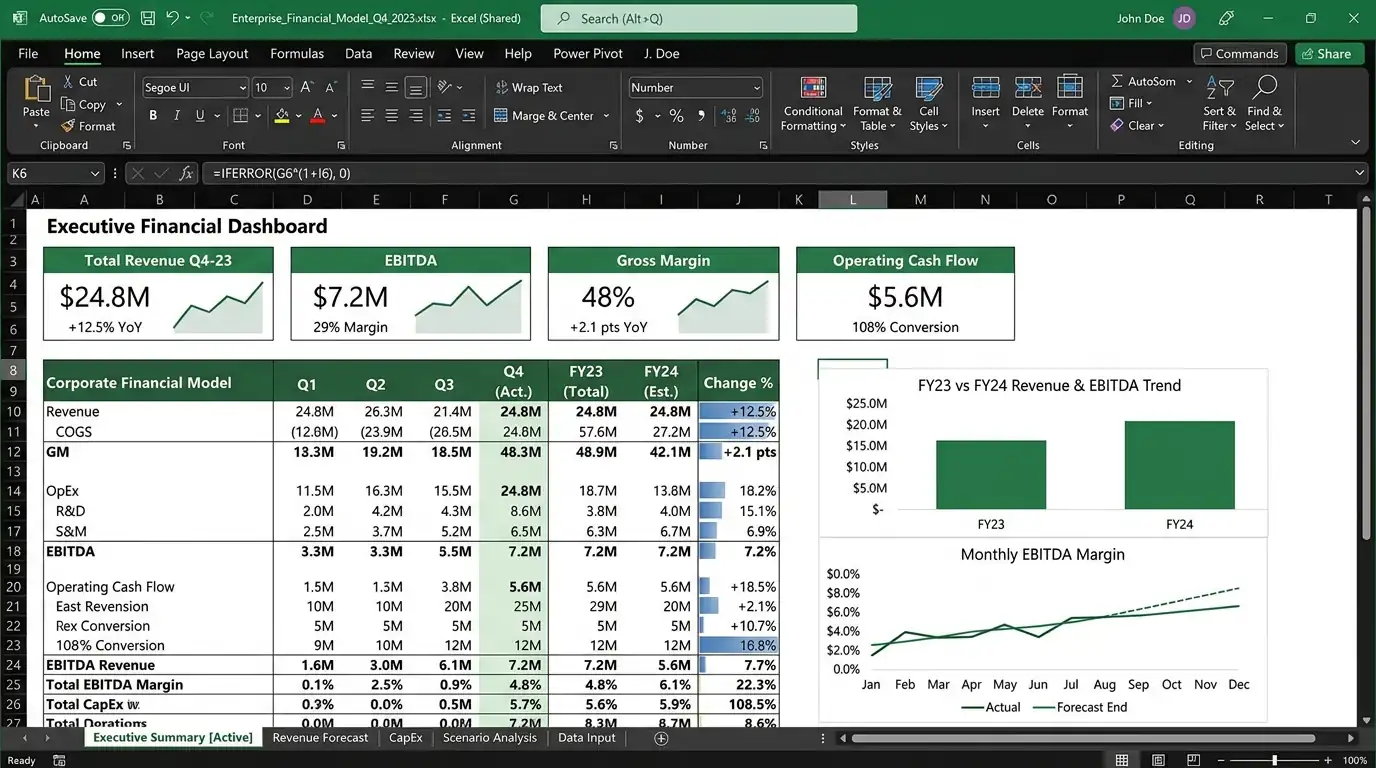This screenshot has width=1376, height=768.
Task: Apply italic formatting icon
Action: (177, 116)
